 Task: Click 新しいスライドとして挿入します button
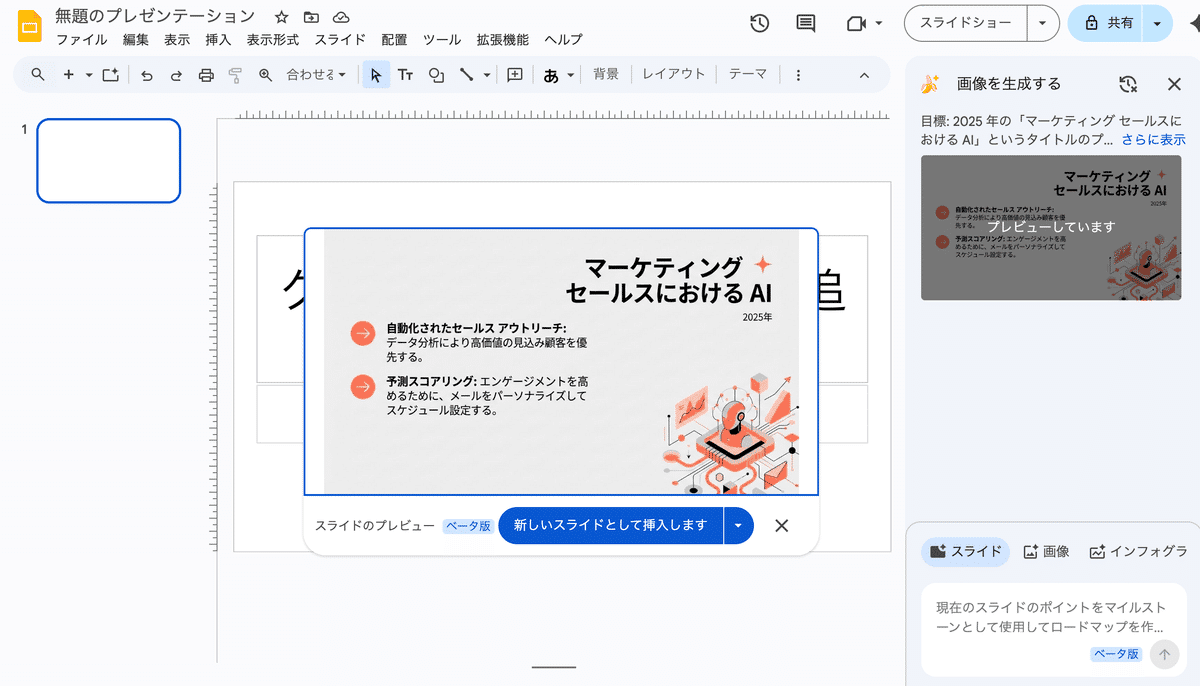pyautogui.click(x=610, y=525)
